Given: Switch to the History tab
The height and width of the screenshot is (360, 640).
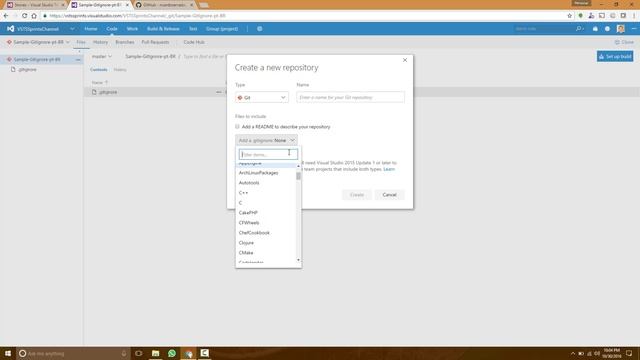Looking at the screenshot, I should [x=100, y=42].
